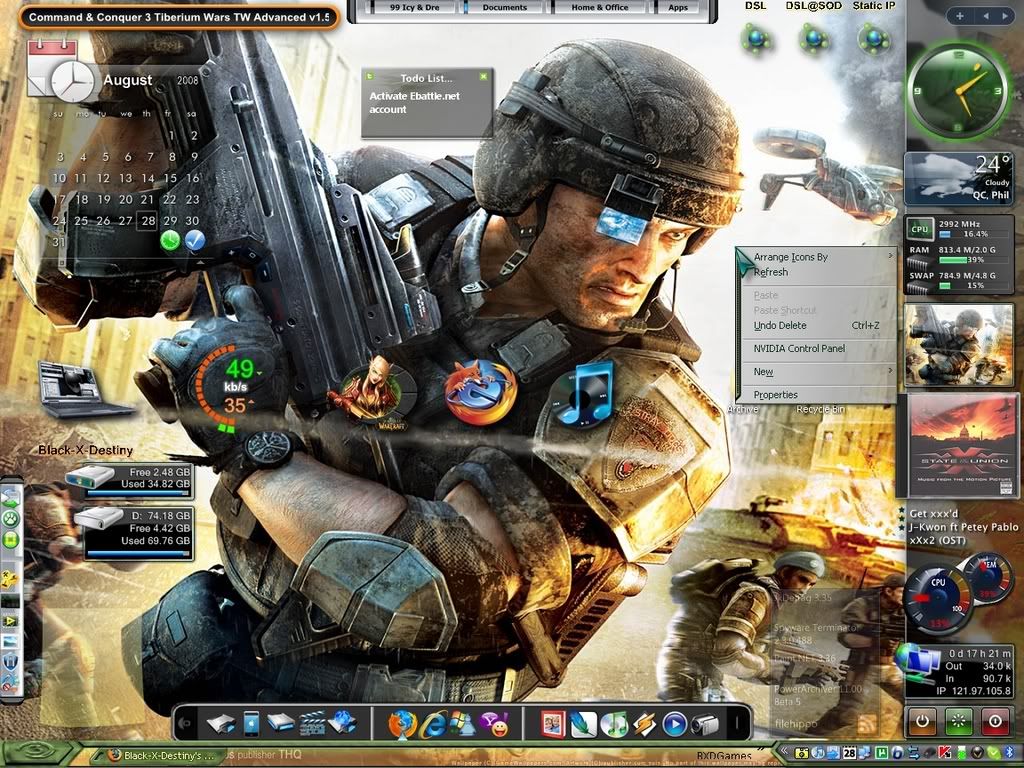
Task: Open the blue music note iTunes desktop icon
Action: click(583, 394)
